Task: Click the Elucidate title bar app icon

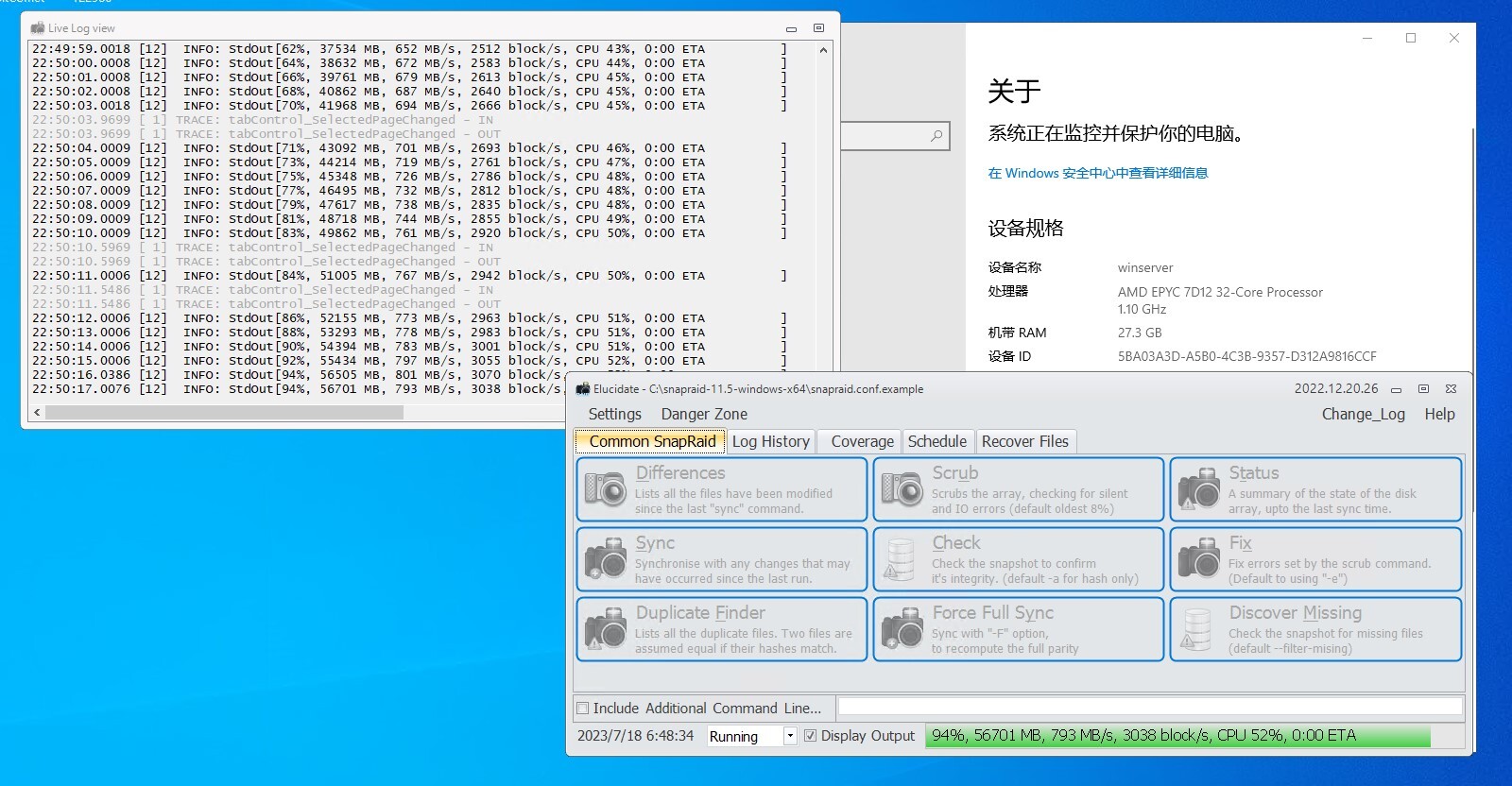Action: 583,388
